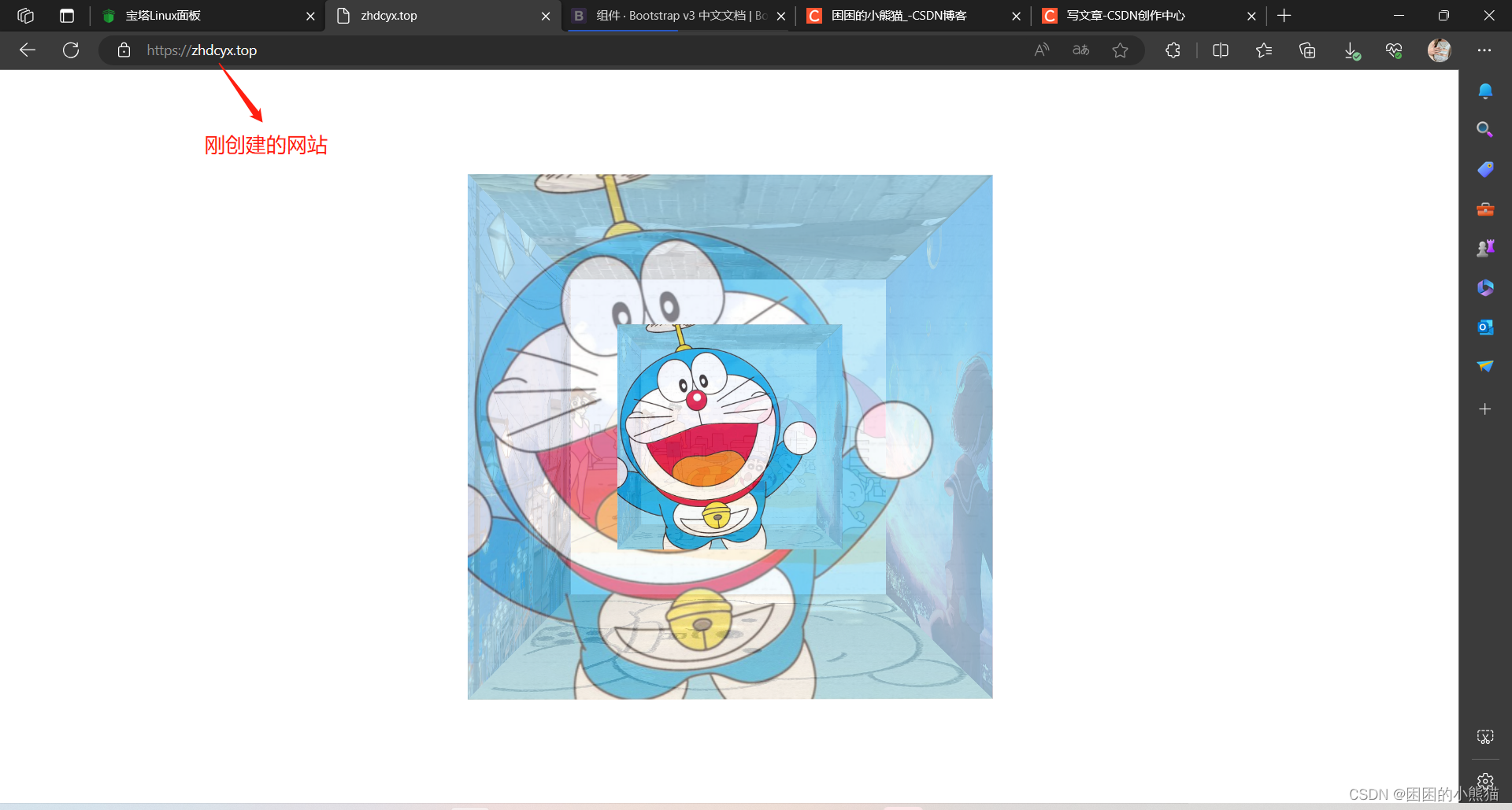Open the tab actions menu icon
The image size is (1512, 810).
click(x=67, y=16)
